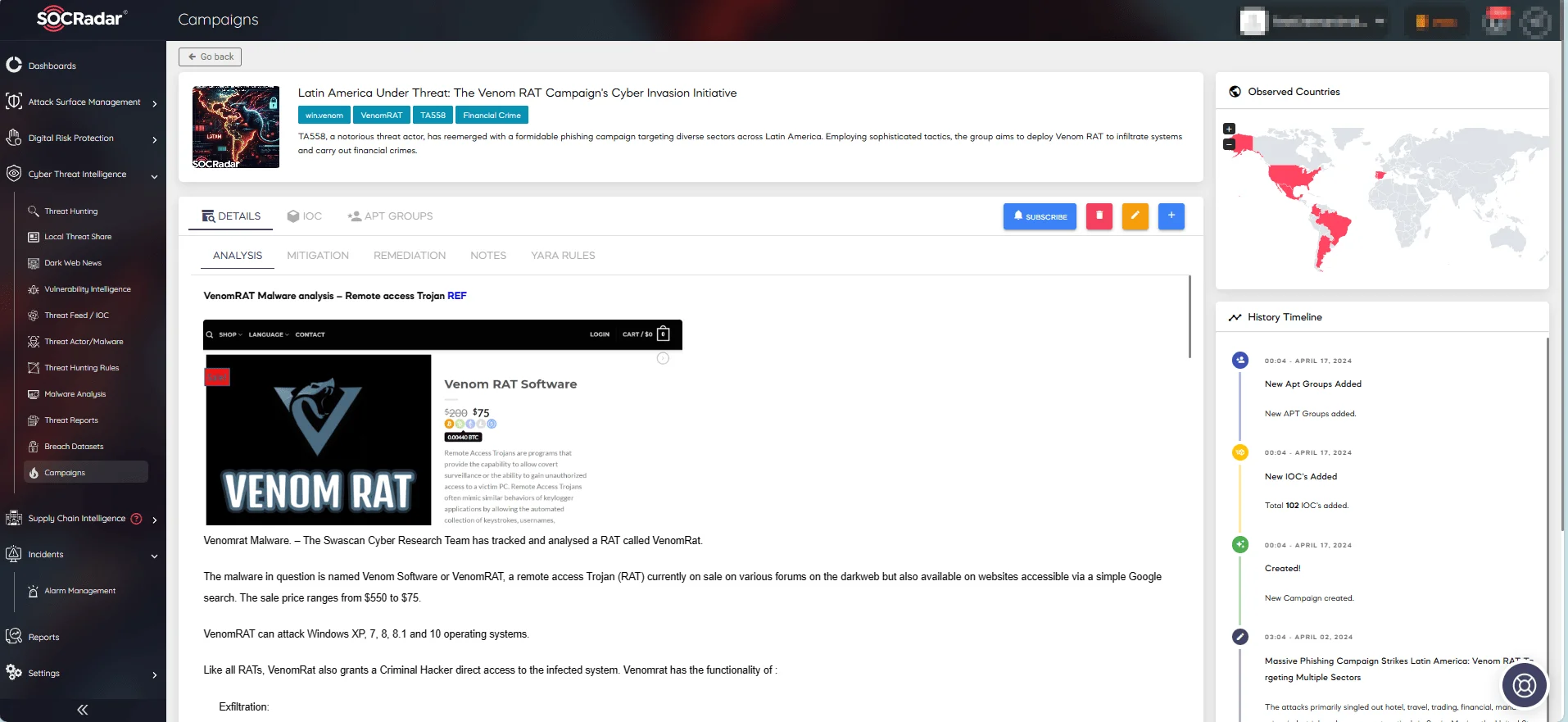
Task: Open Breach Datasets
Action: pyautogui.click(x=74, y=447)
